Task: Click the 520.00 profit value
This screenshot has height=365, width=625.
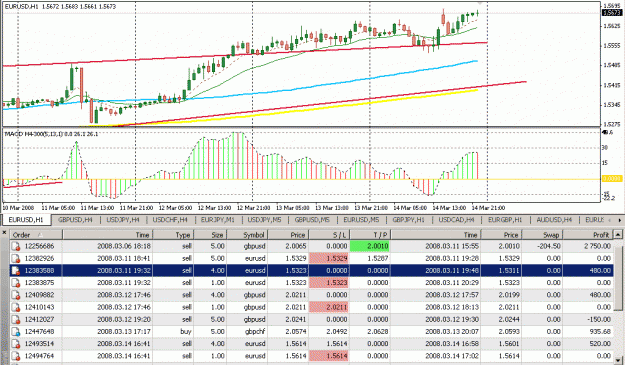Action: pos(601,344)
